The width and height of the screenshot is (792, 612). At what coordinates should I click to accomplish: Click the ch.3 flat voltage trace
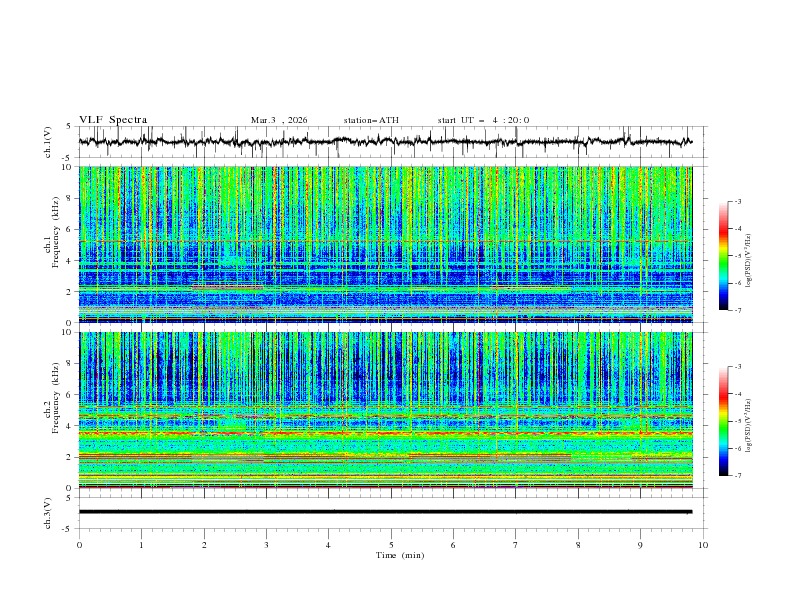click(x=385, y=512)
